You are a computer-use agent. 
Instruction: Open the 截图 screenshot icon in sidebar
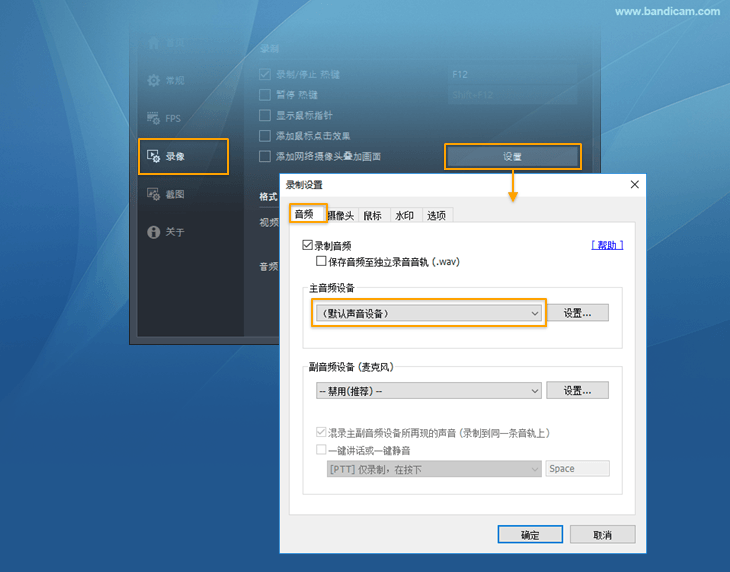(x=154, y=194)
